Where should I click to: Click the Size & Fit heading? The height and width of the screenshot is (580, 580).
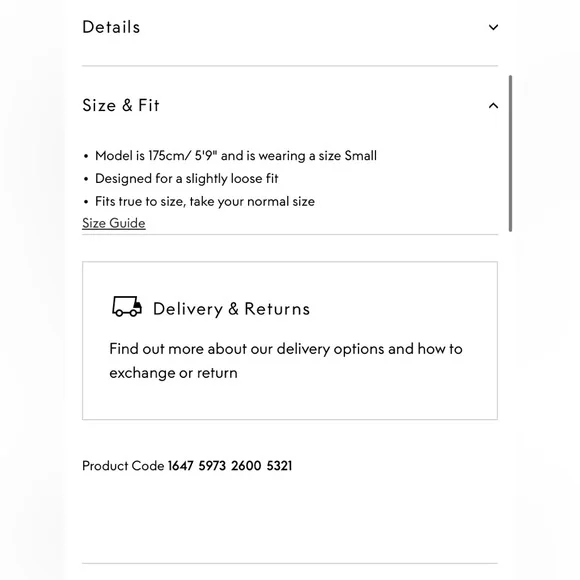121,105
